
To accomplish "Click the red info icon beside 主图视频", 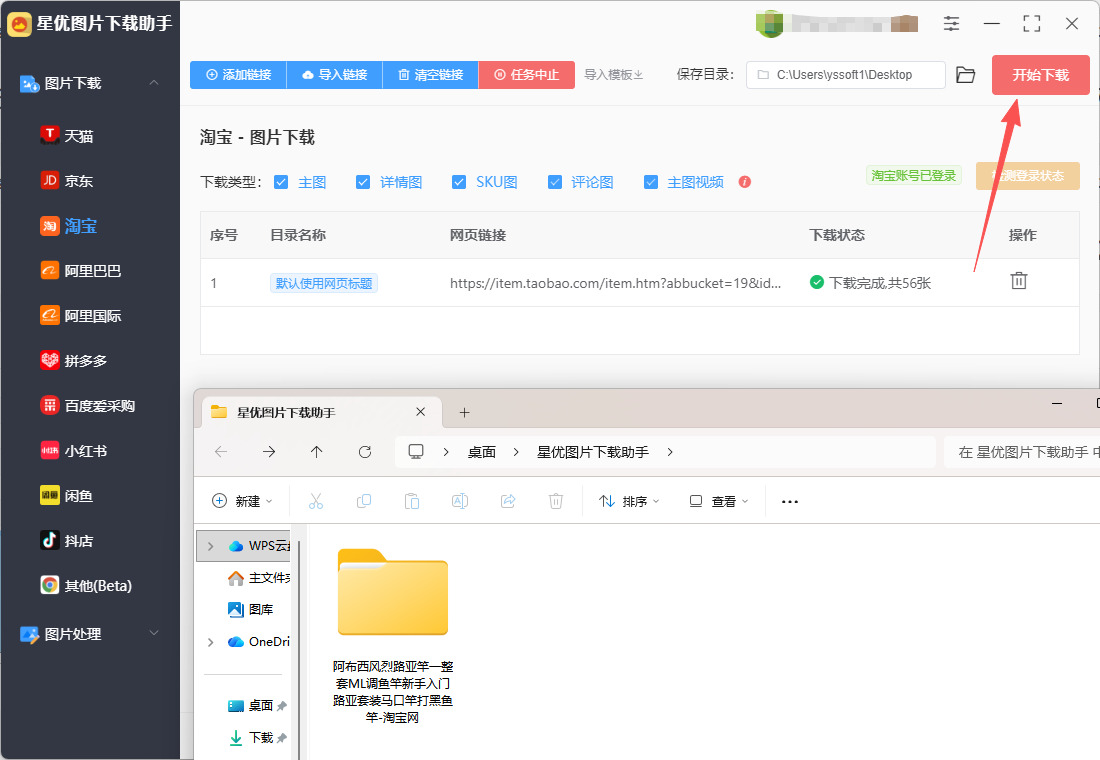I will pyautogui.click(x=744, y=182).
